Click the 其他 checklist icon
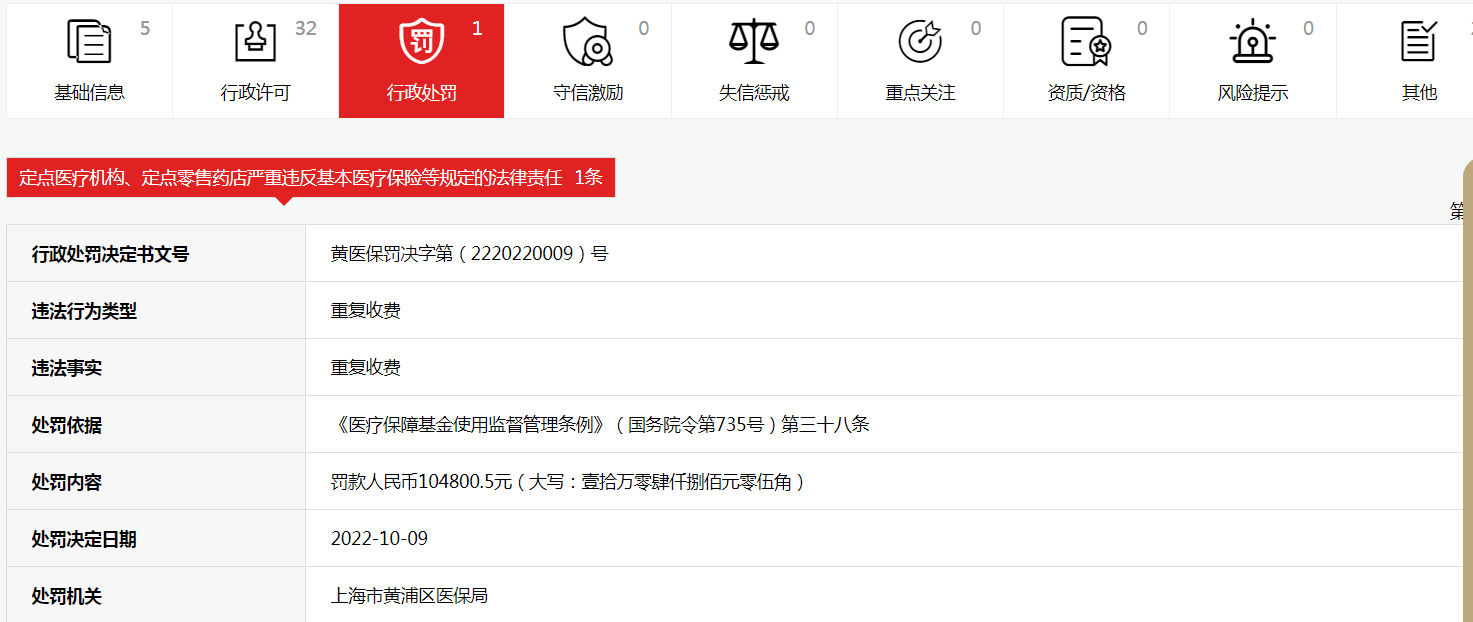1473x622 pixels. 1418,42
